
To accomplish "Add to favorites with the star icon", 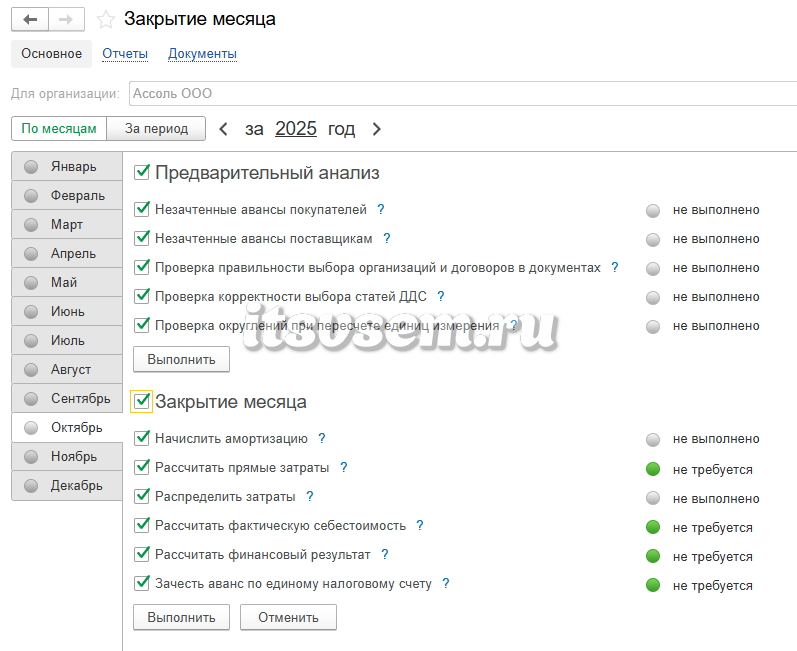I will (106, 20).
